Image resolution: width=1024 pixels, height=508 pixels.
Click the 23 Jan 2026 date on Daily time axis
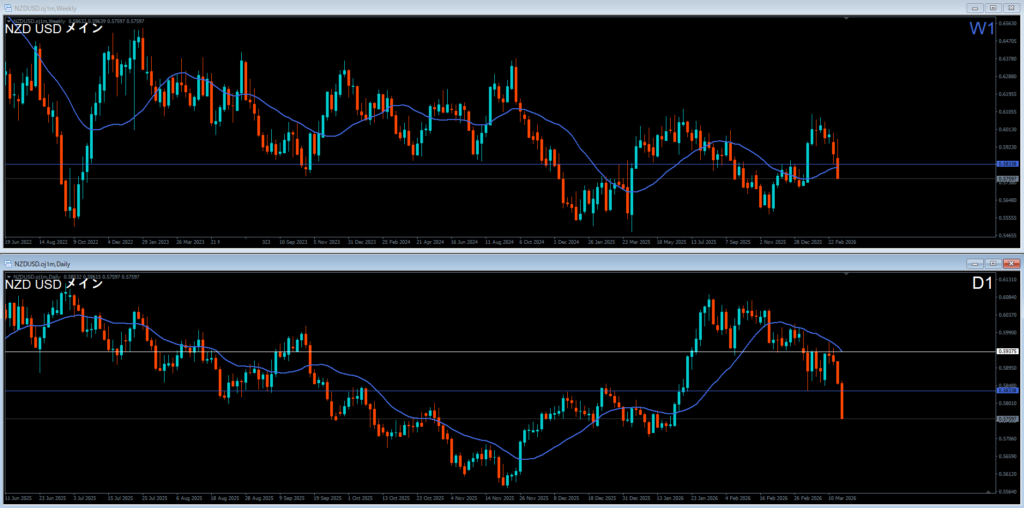(x=705, y=498)
